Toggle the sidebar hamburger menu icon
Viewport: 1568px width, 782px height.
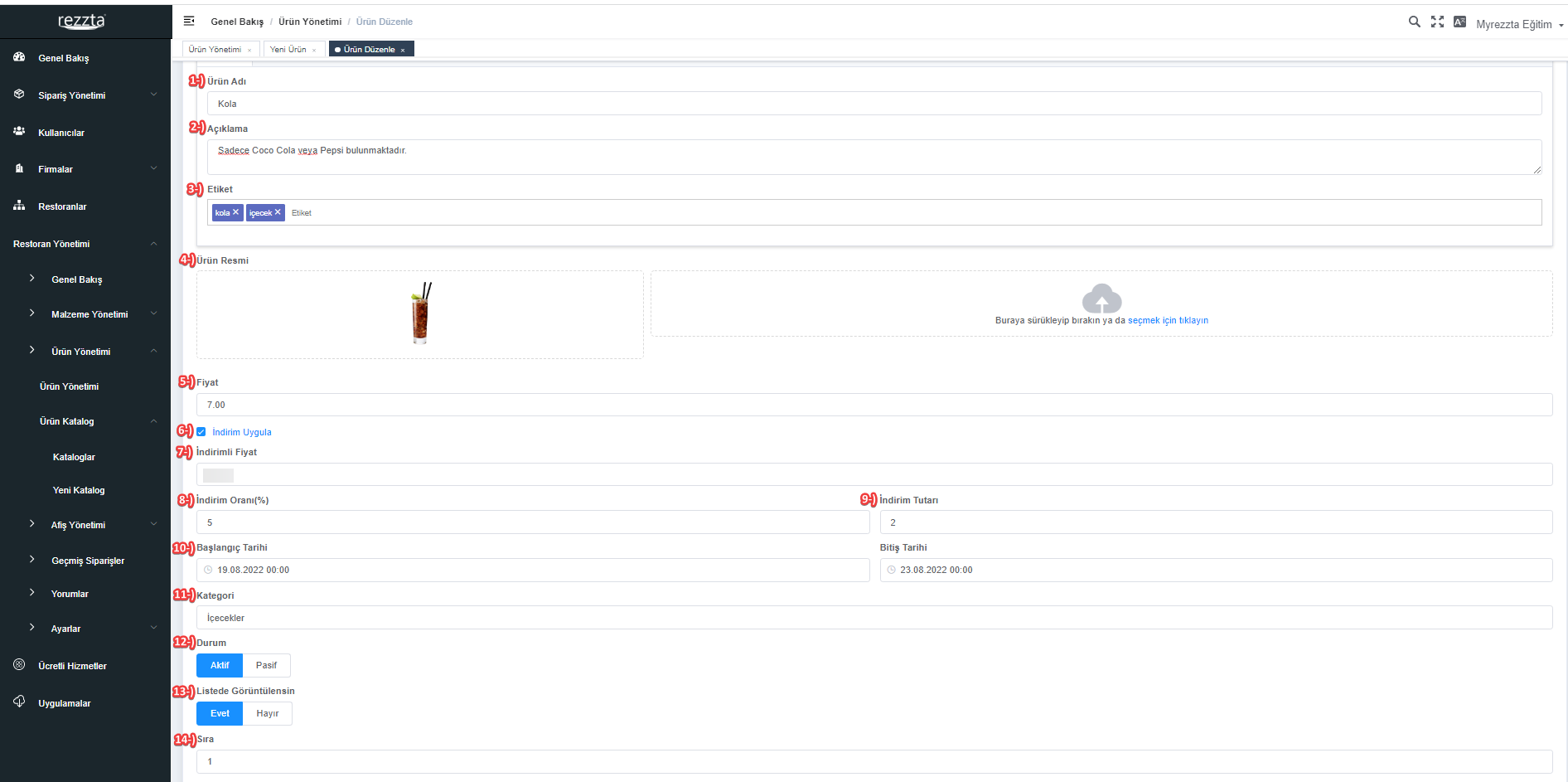pyautogui.click(x=189, y=21)
